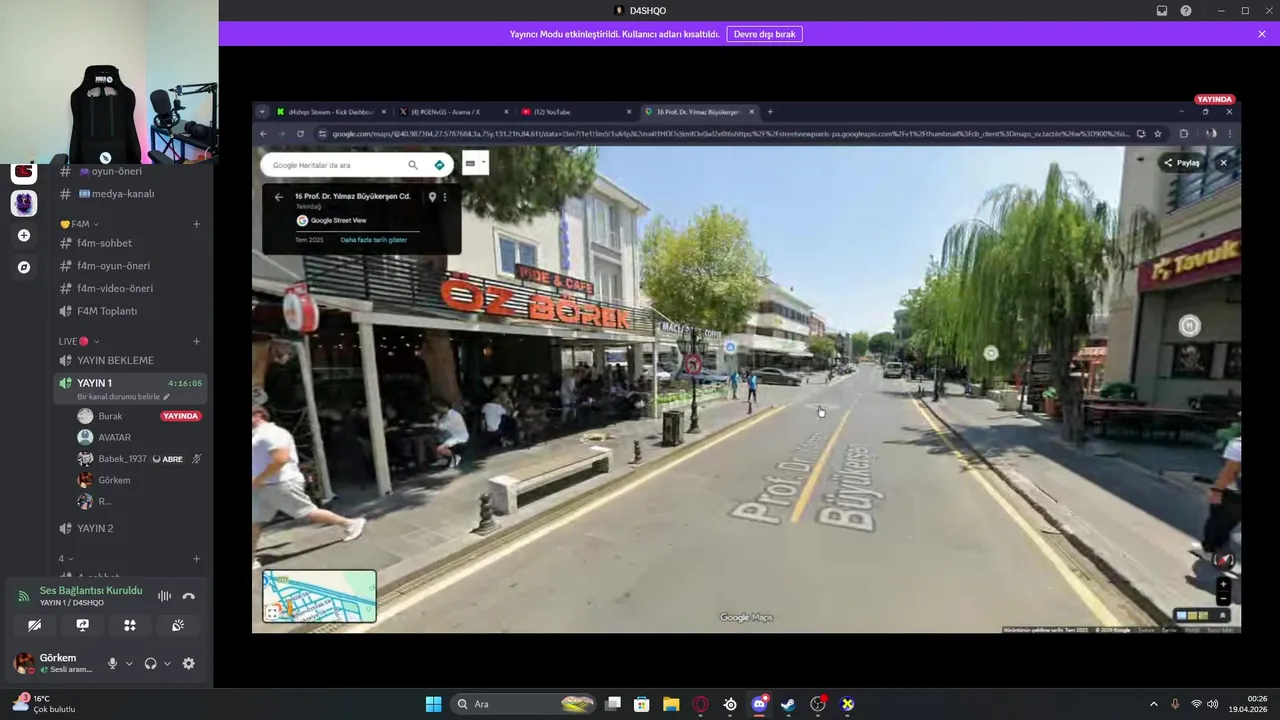Open Steam from the taskbar
The image size is (1280, 720).
pyautogui.click(x=789, y=704)
